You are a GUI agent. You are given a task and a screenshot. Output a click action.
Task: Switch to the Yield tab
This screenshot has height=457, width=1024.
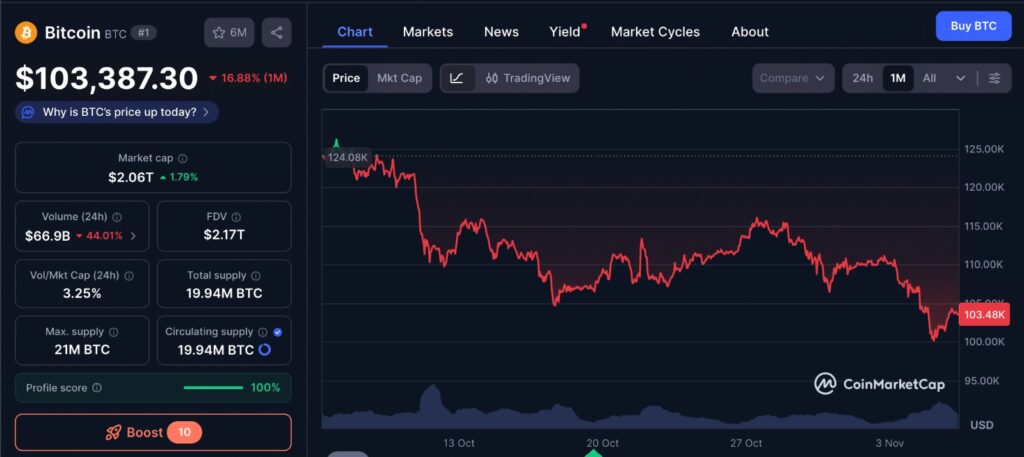click(x=565, y=32)
